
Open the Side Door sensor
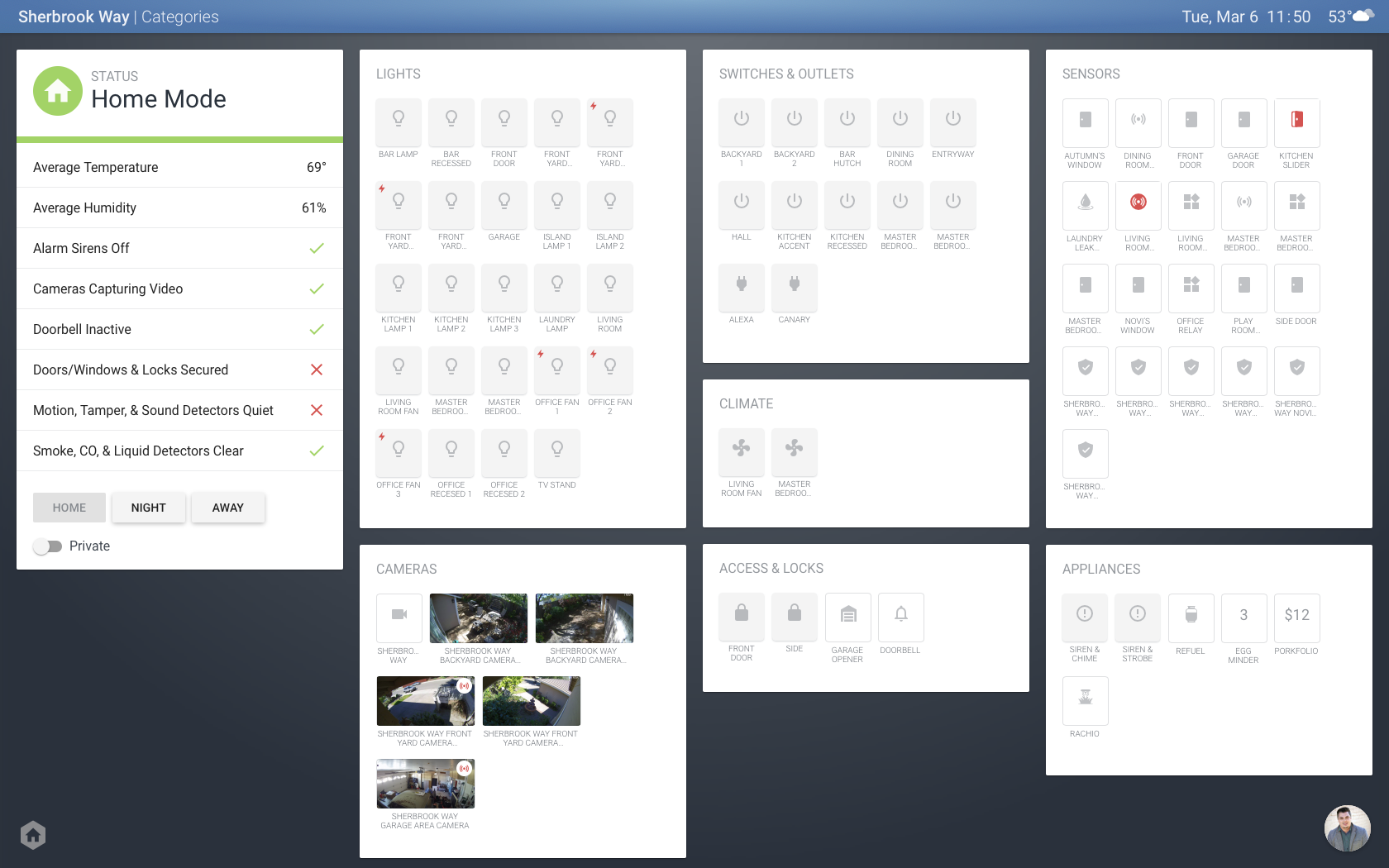tap(1297, 289)
